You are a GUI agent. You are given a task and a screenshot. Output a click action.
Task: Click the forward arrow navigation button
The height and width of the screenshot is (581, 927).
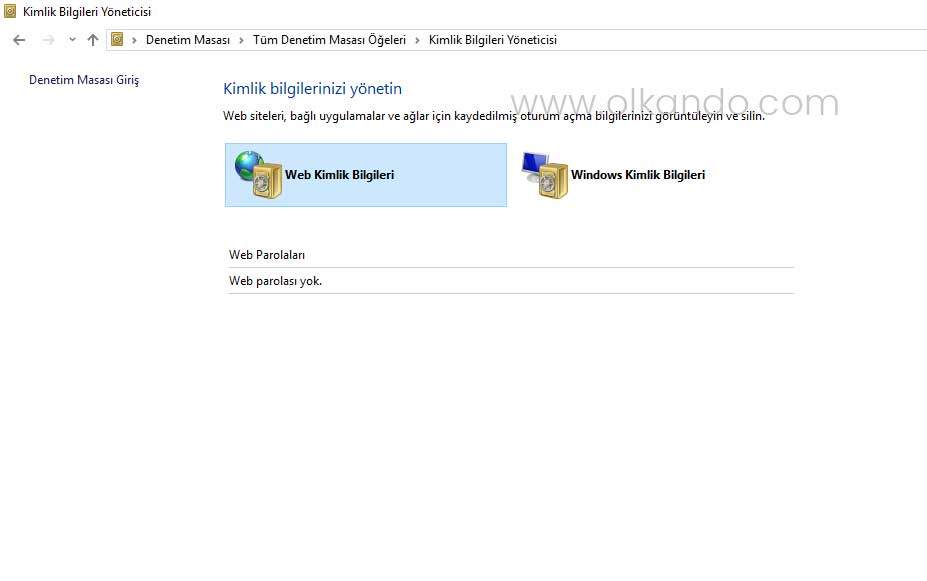(x=48, y=40)
